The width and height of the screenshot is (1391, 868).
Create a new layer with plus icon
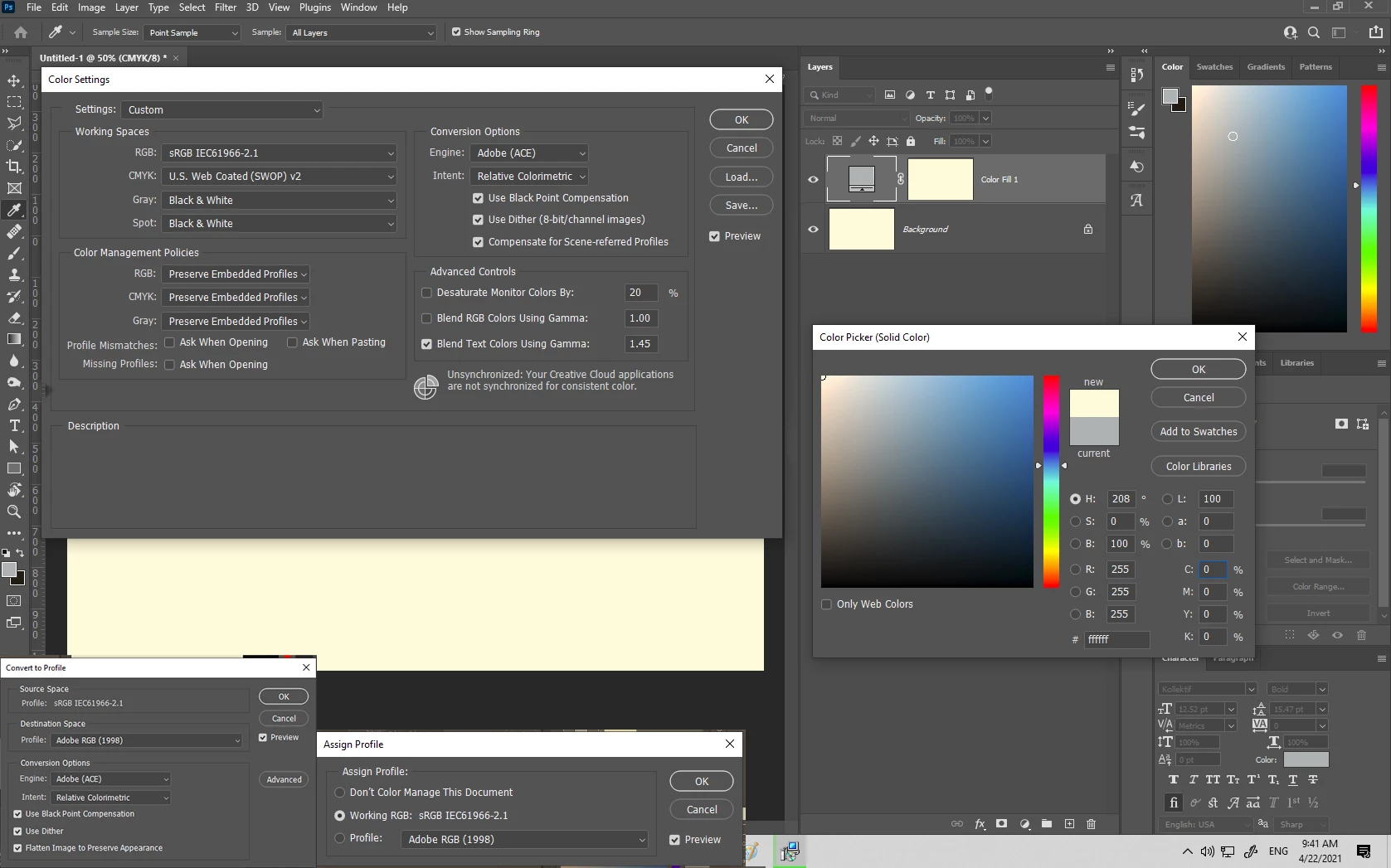(x=1069, y=824)
